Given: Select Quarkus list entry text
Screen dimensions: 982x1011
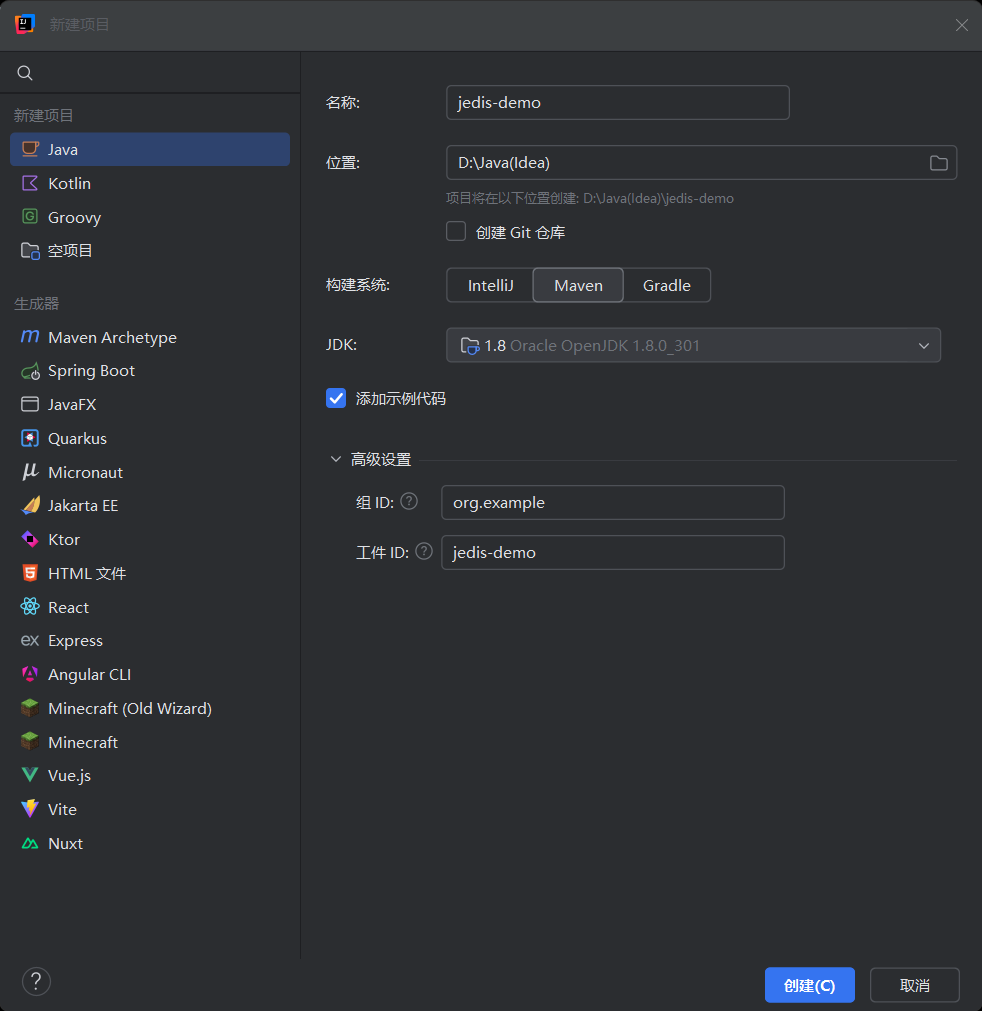Looking at the screenshot, I should tap(77, 438).
